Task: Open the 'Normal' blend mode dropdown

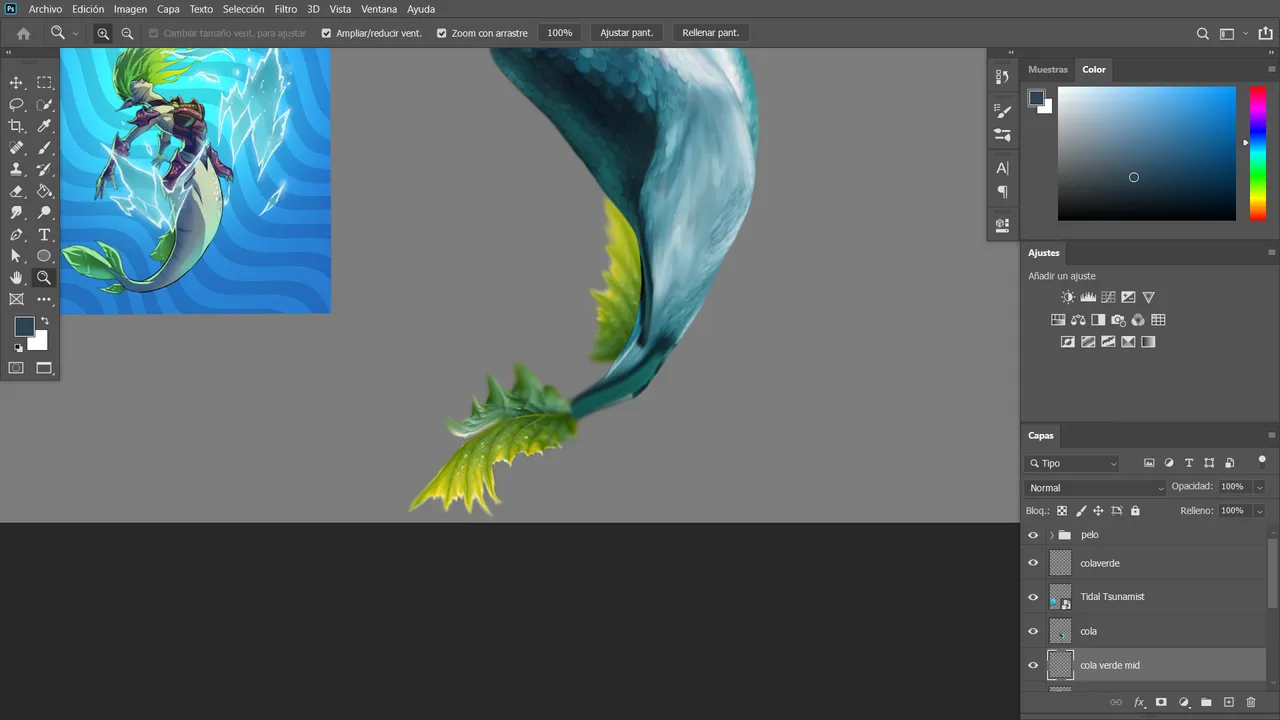Action: (1095, 488)
